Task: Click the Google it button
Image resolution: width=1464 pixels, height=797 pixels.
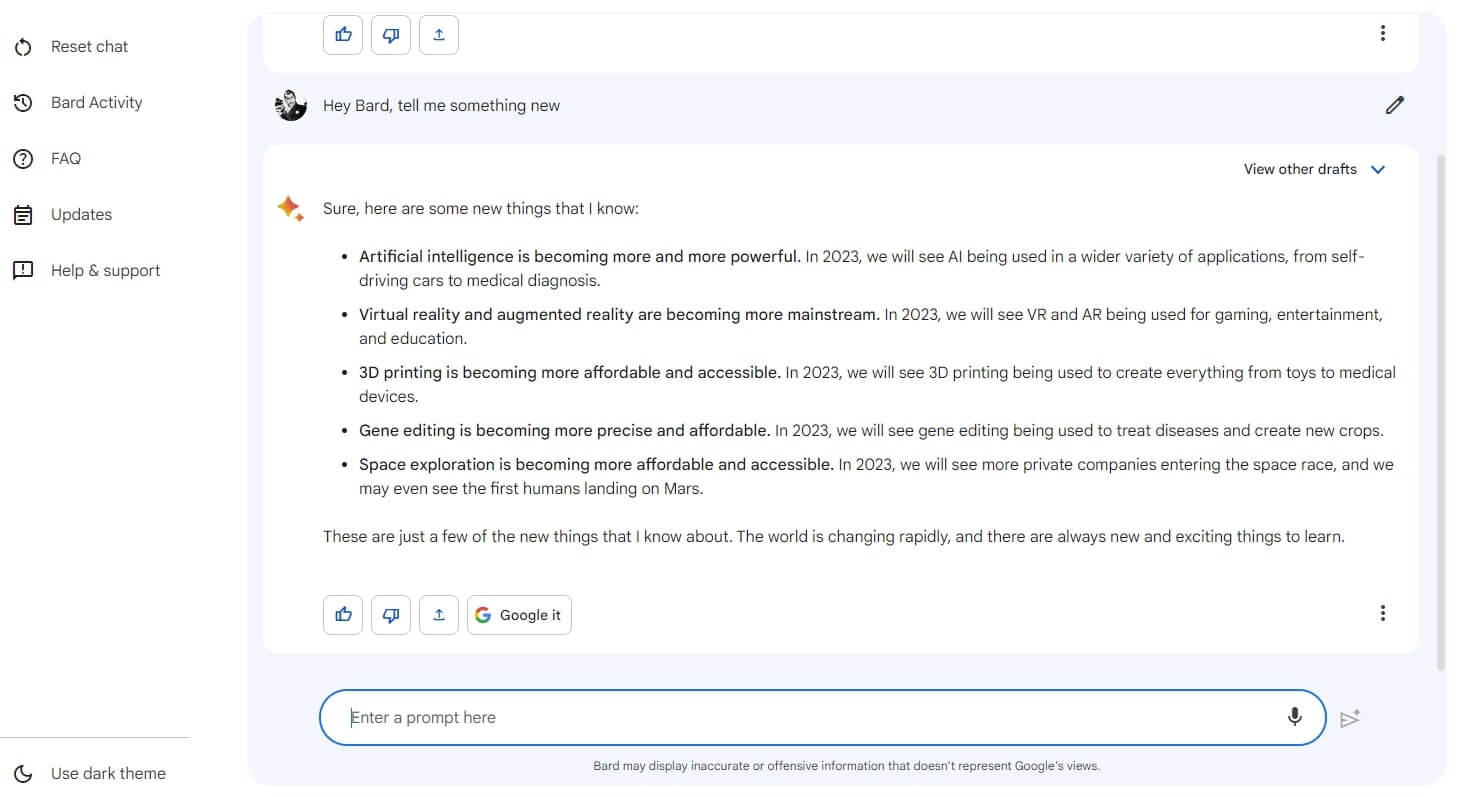Action: [519, 615]
